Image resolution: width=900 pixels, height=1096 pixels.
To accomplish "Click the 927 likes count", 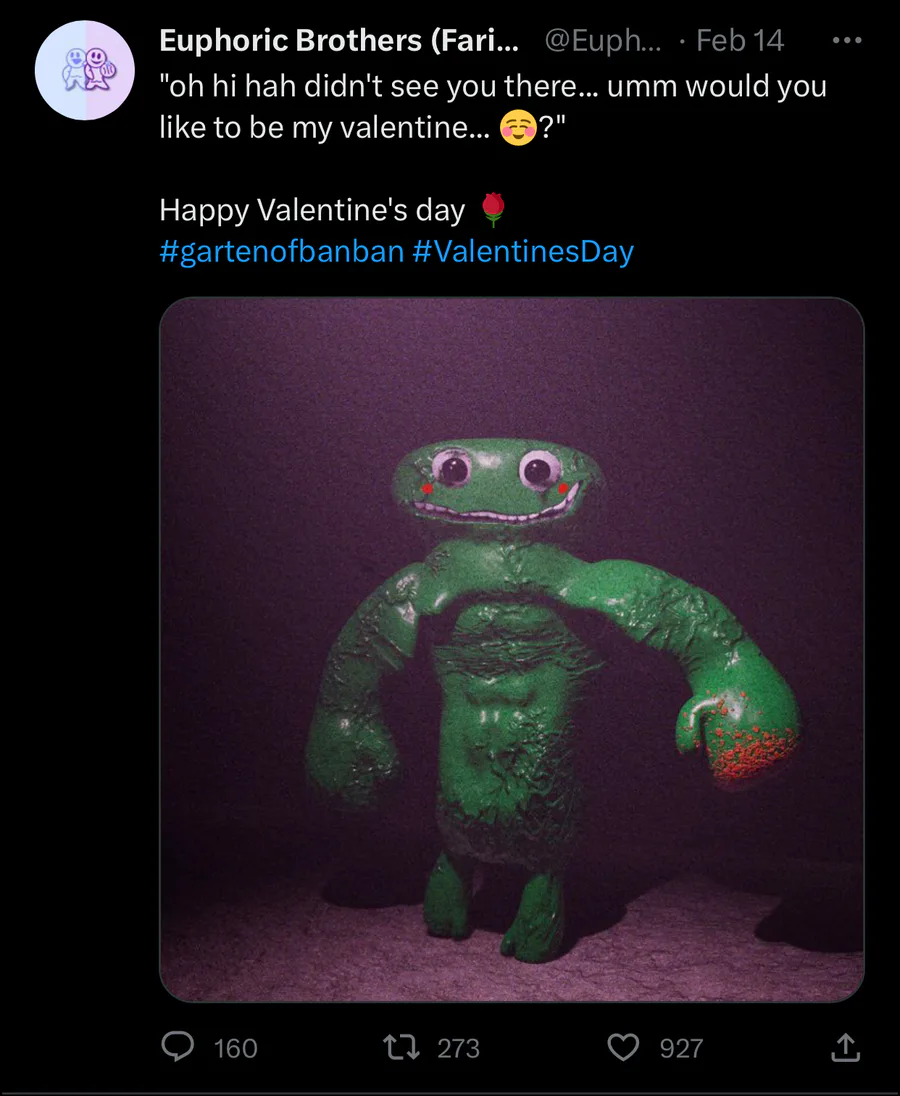I will tap(681, 1048).
